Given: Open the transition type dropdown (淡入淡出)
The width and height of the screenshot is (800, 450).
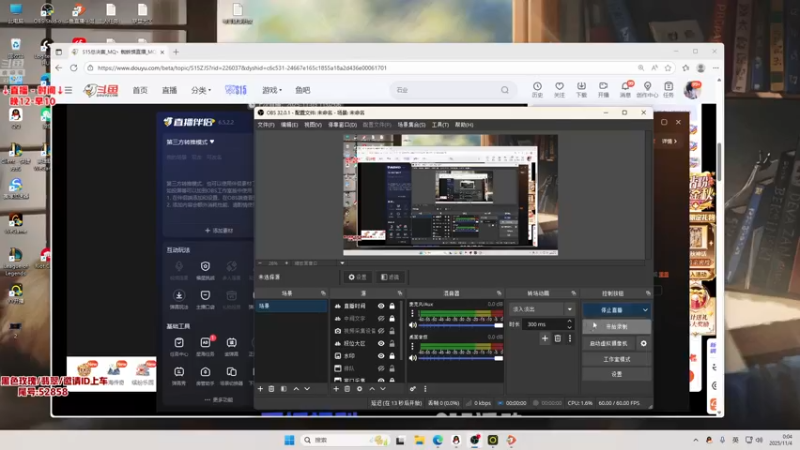Looking at the screenshot, I should [542, 309].
